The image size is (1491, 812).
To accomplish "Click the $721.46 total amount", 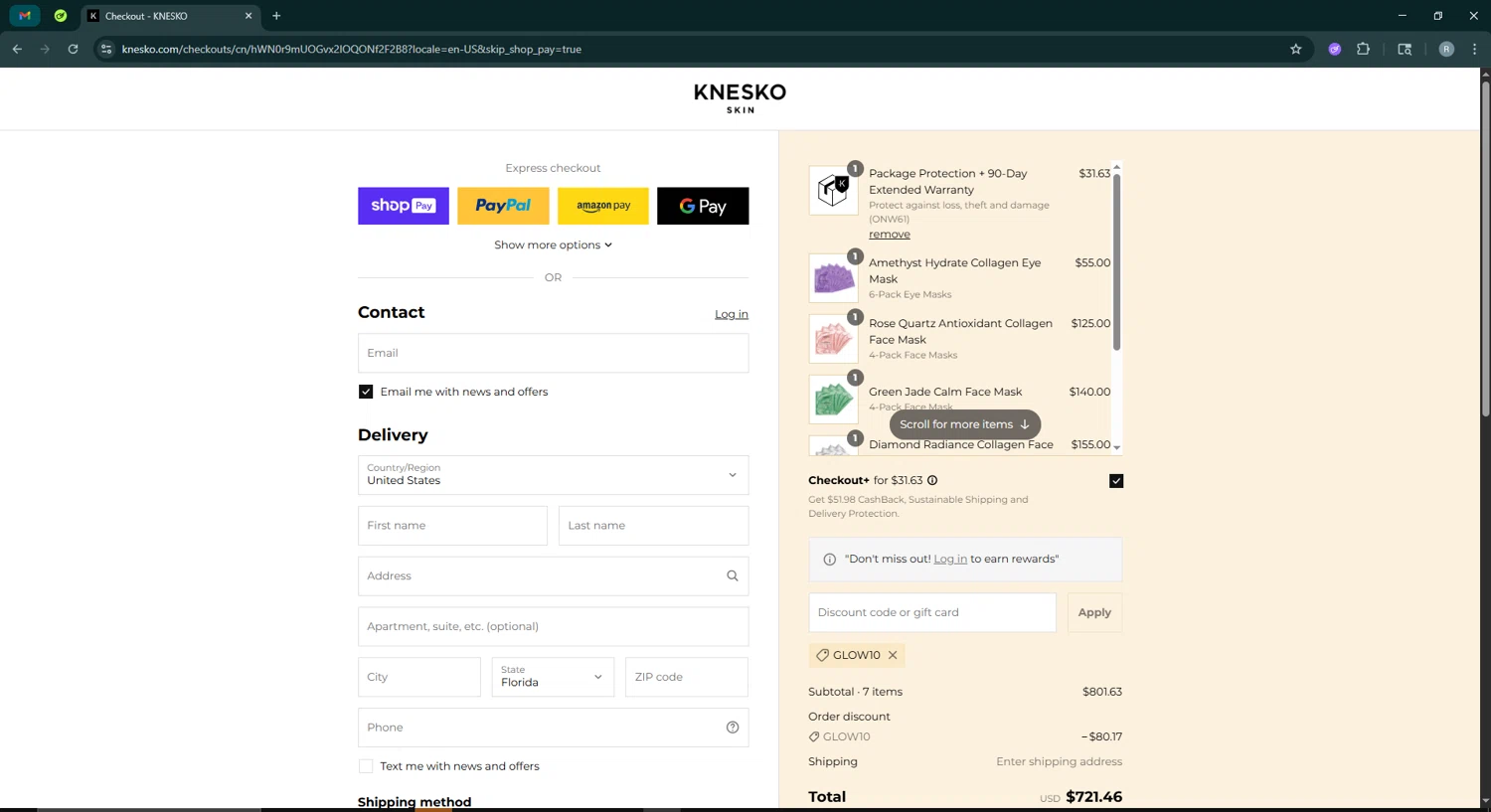I will point(1093,797).
